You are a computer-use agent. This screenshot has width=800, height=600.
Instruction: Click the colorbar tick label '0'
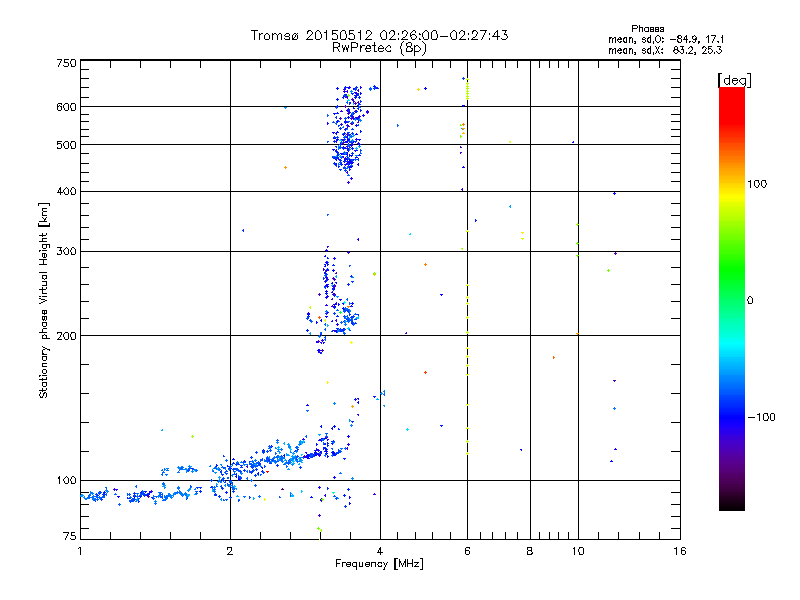(749, 300)
